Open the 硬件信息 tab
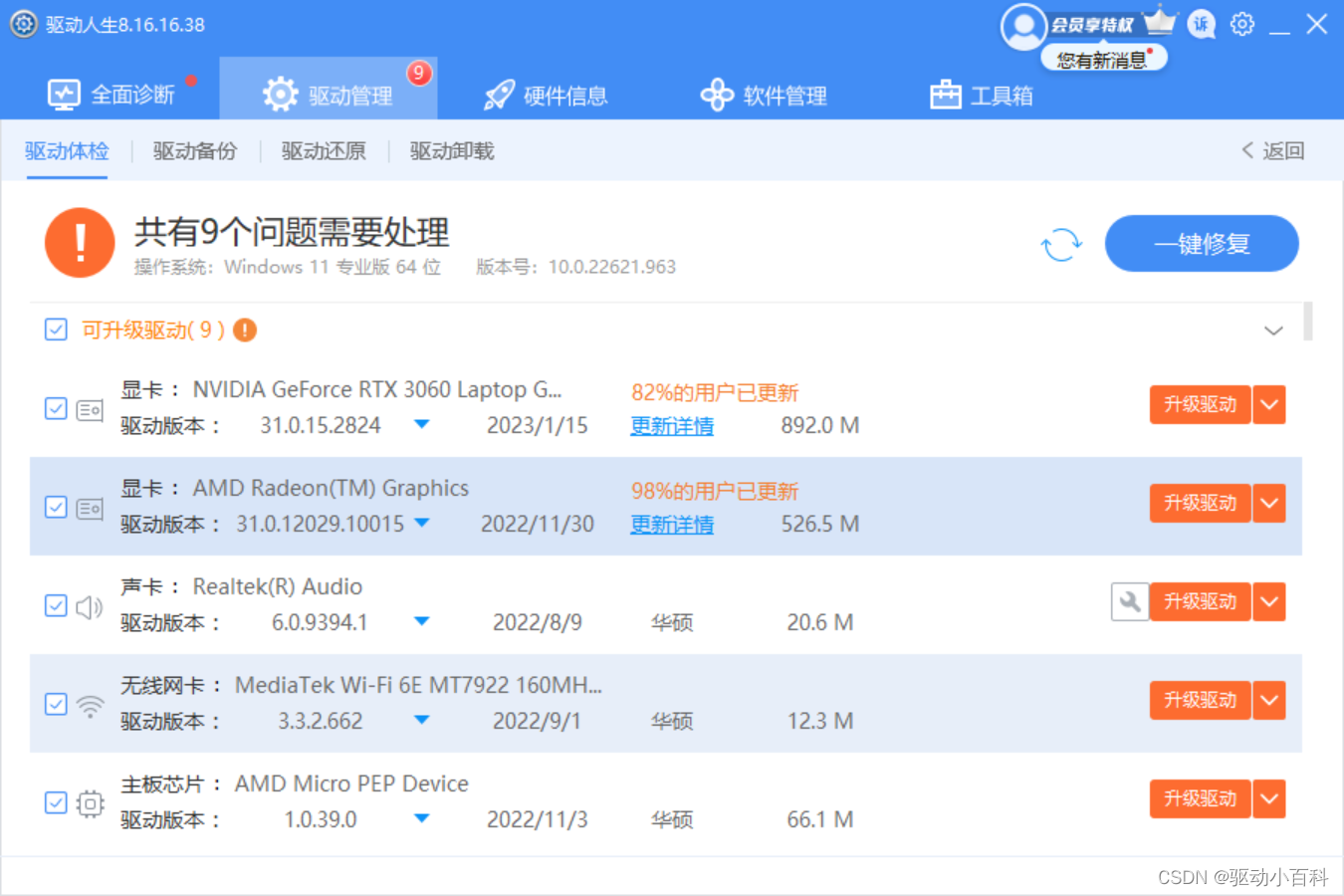The width and height of the screenshot is (1344, 896). tap(546, 96)
